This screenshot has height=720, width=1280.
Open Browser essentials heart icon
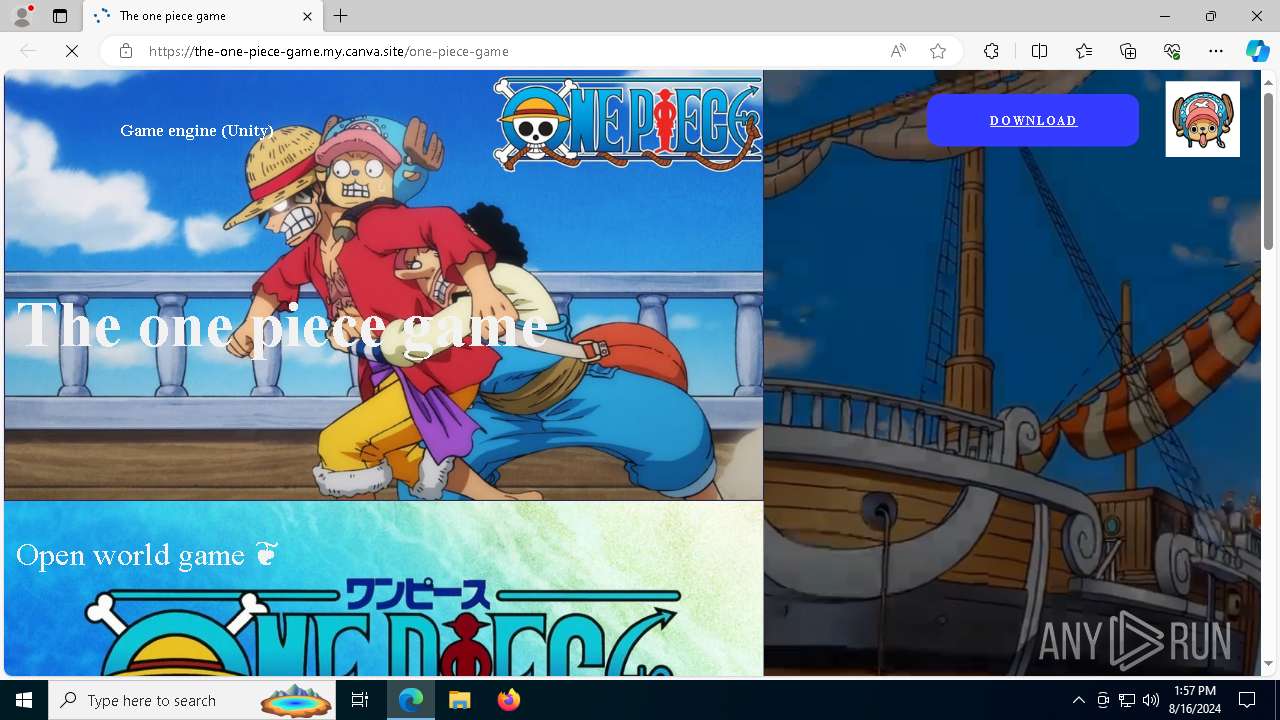(x=1172, y=51)
